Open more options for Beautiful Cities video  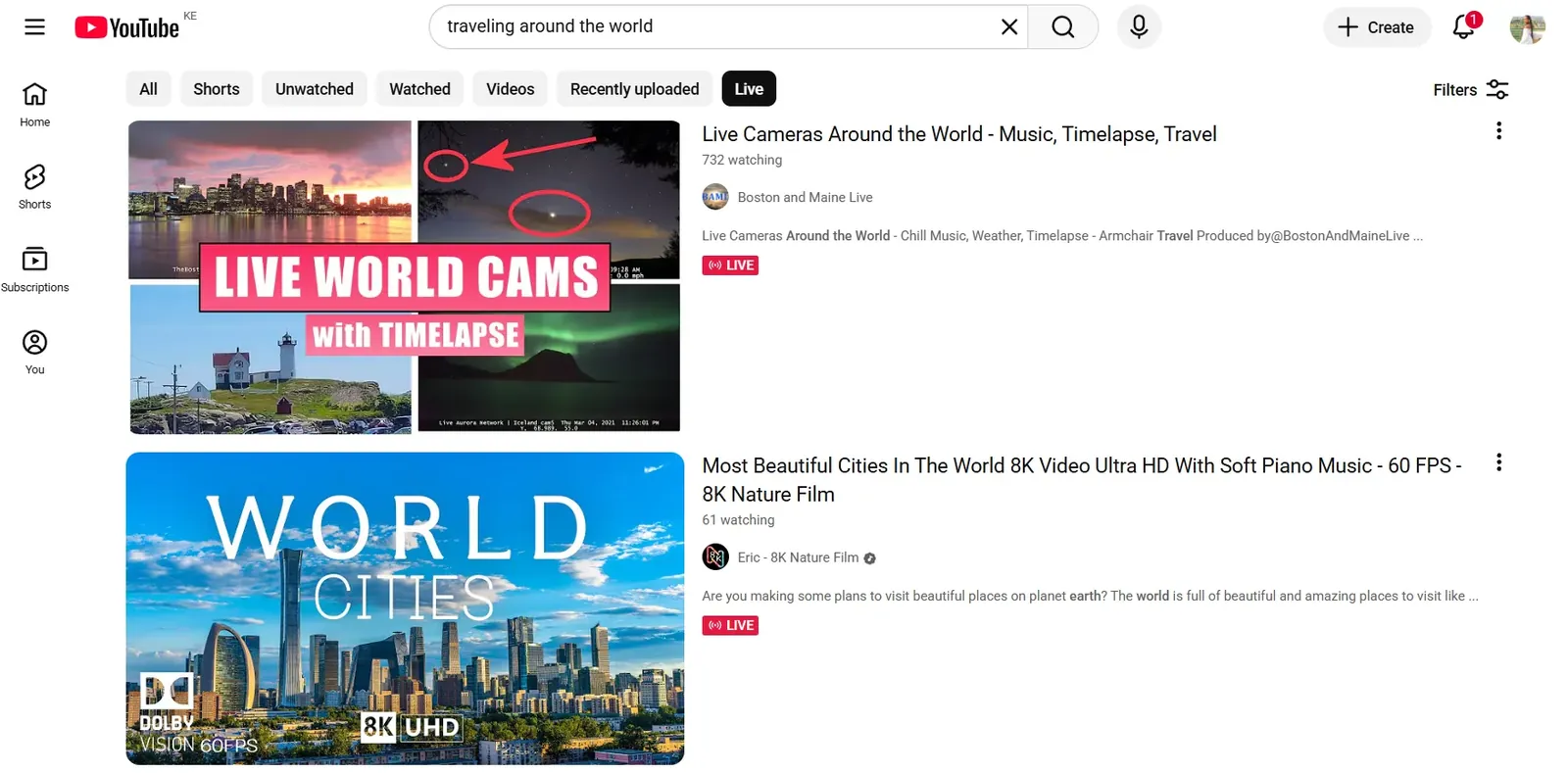coord(1498,462)
